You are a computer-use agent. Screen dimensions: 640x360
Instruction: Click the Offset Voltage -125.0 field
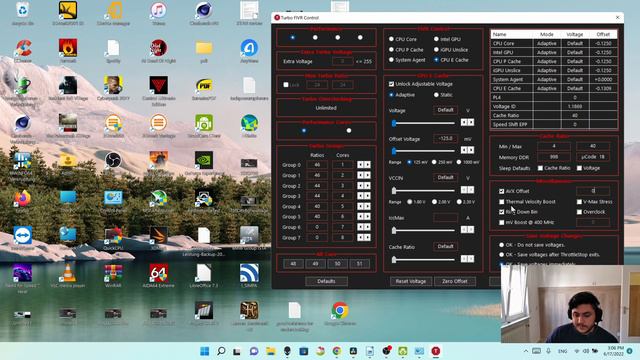445,139
